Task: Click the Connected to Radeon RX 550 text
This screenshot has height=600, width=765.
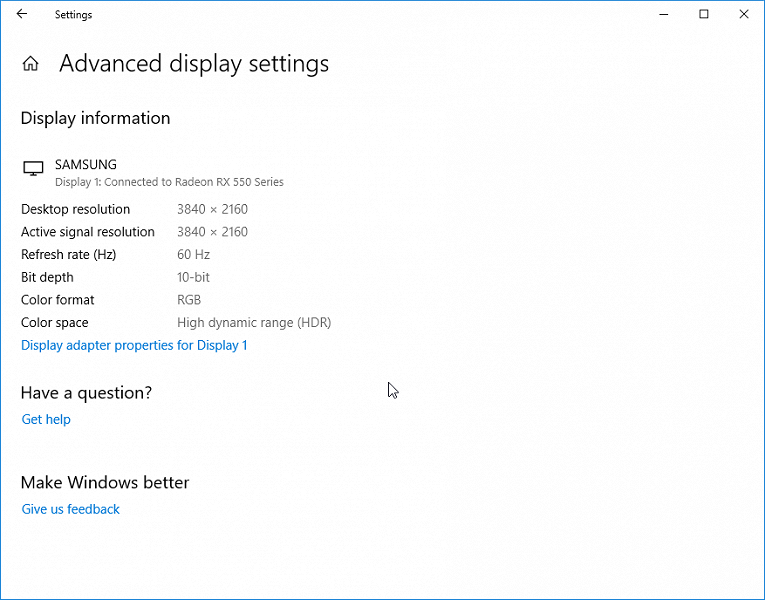Action: coord(169,182)
